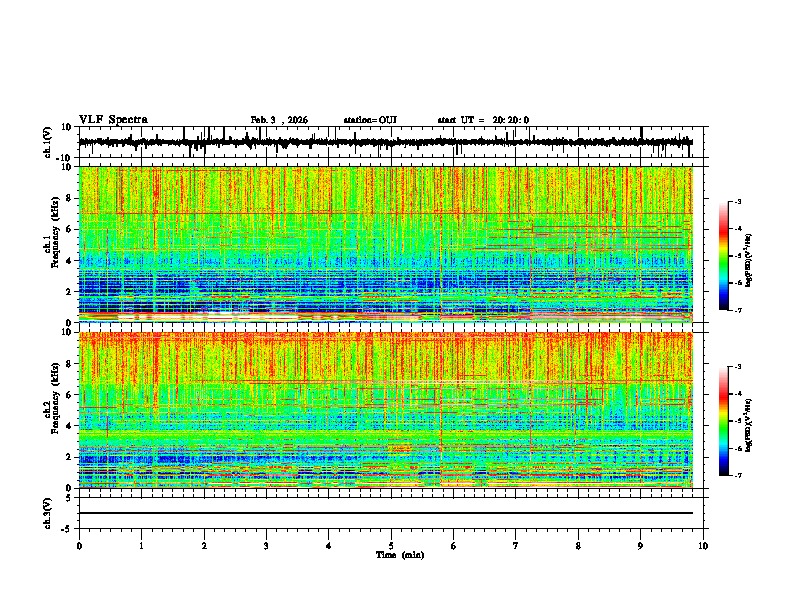Click the ch.1 color bar log(PSD) unit label
The image size is (792, 612).
749,260
